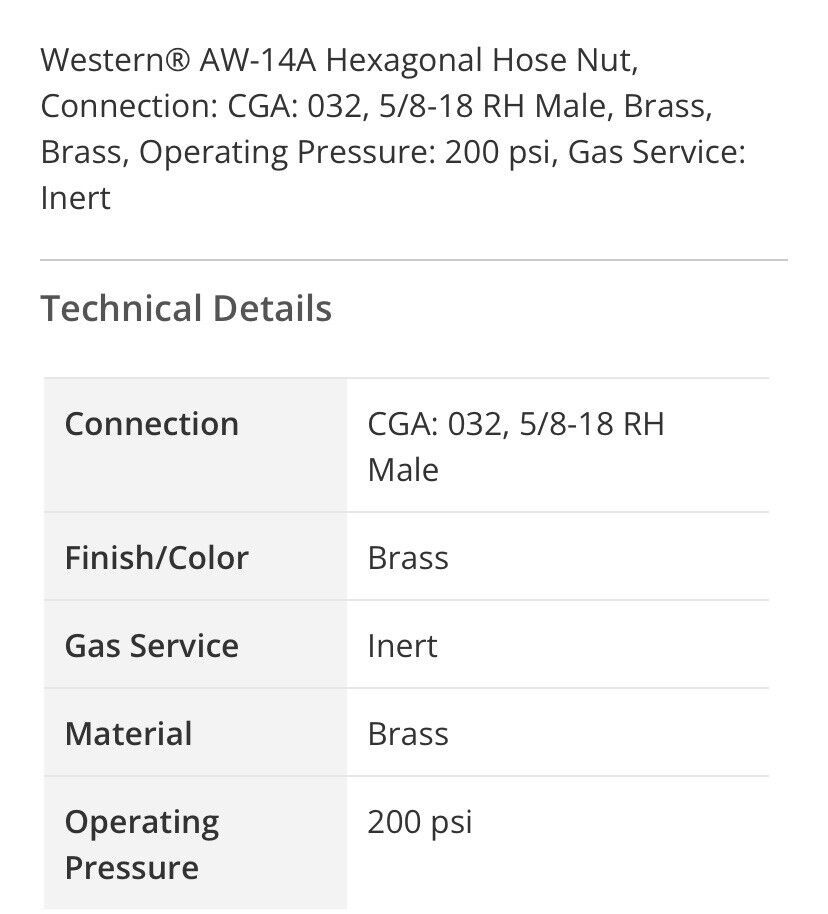This screenshot has height=914, width=828.
Task: Click Operating Pressure: 200 psi in description
Action: 345,153
